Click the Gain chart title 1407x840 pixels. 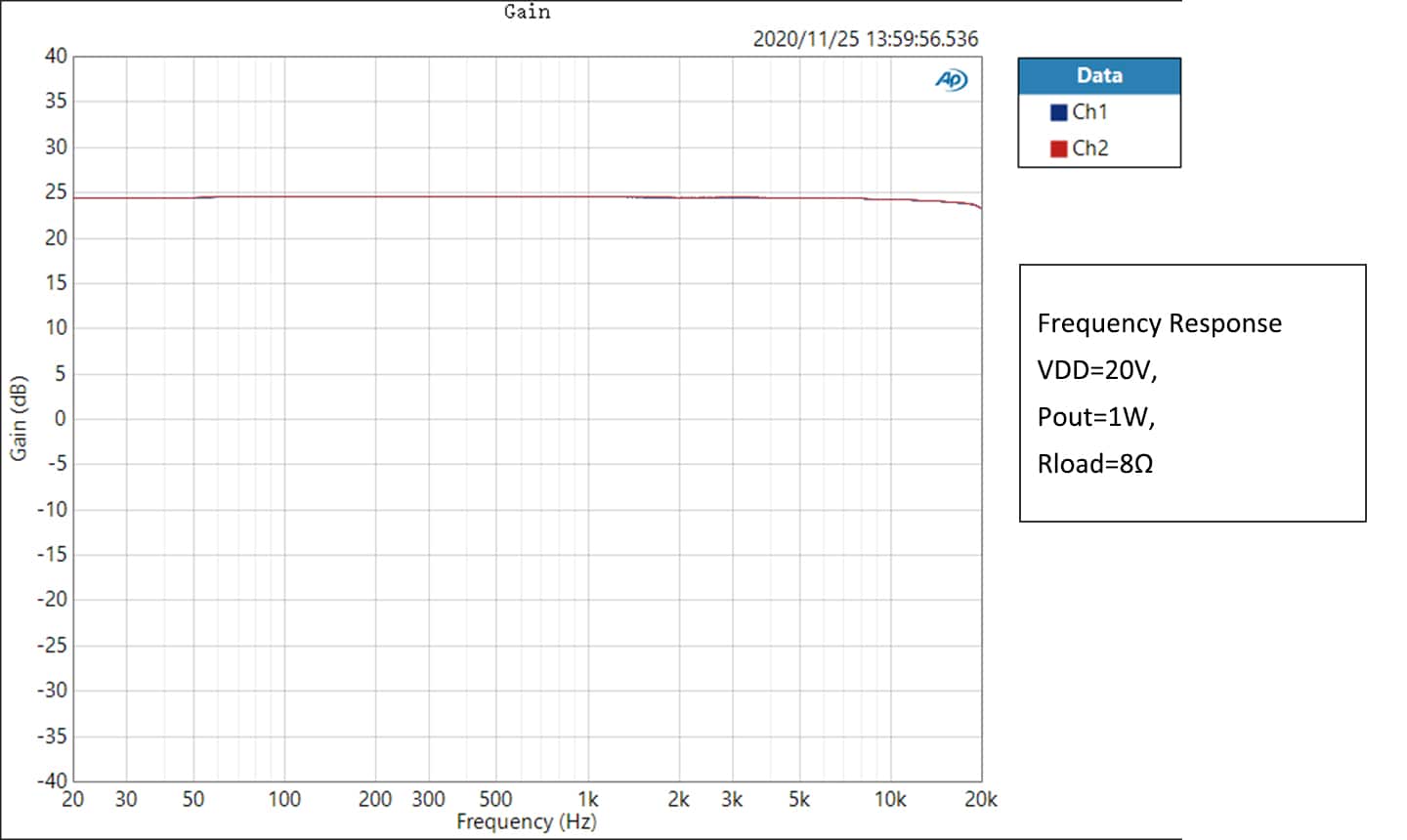[527, 12]
